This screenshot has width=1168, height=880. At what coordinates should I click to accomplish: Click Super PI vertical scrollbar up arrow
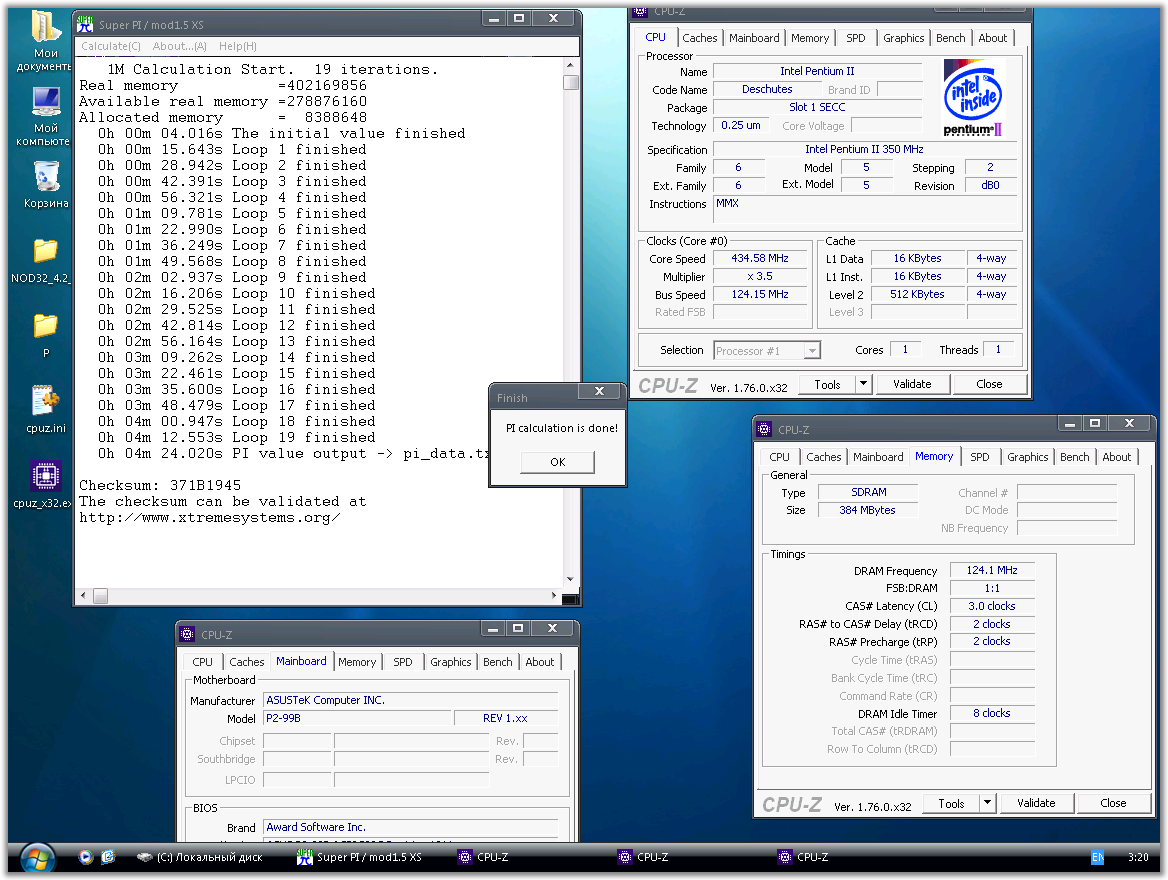tap(571, 66)
